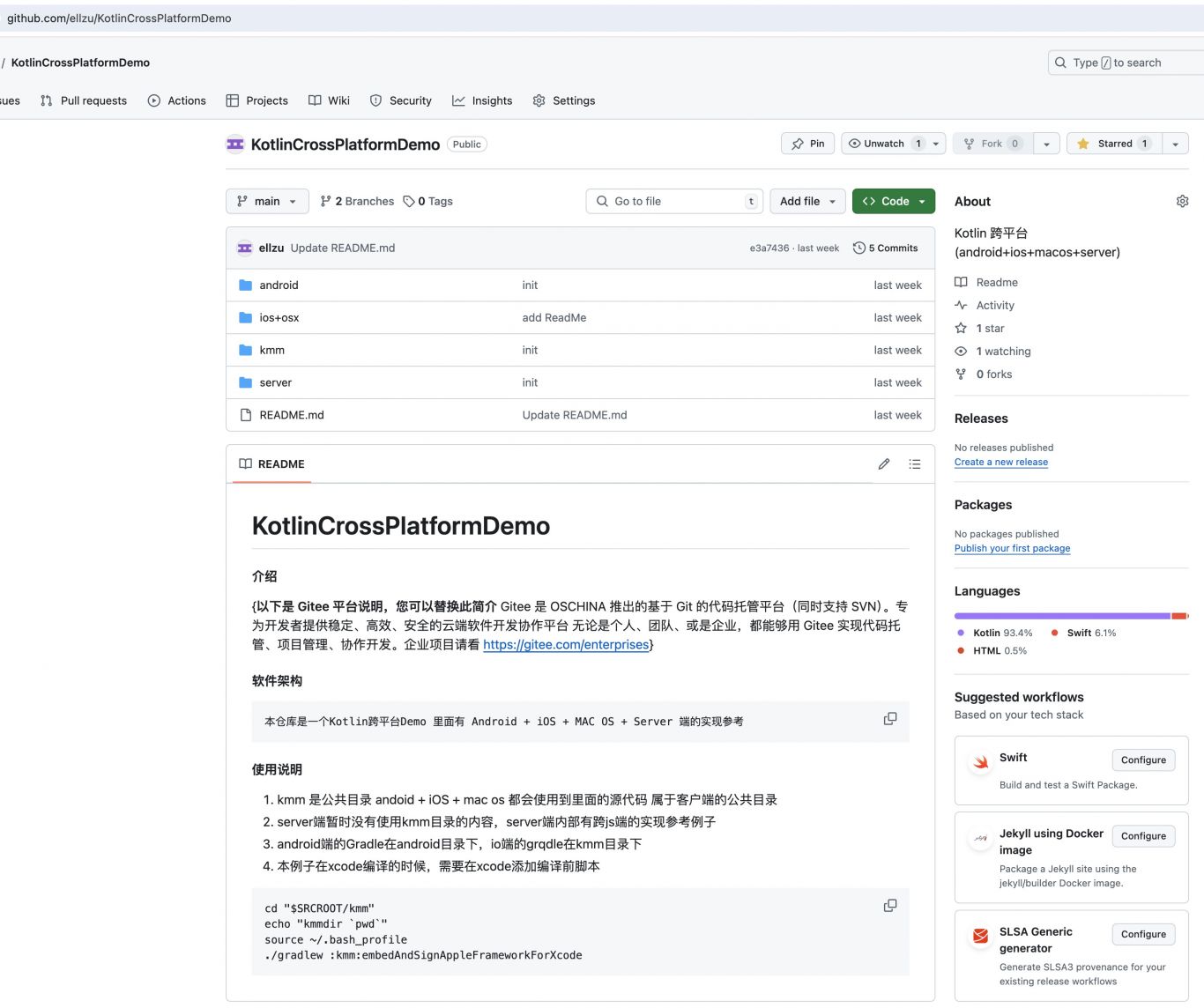
Task: Configure the Jekyll using Docker image workflow
Action: tap(1143, 836)
